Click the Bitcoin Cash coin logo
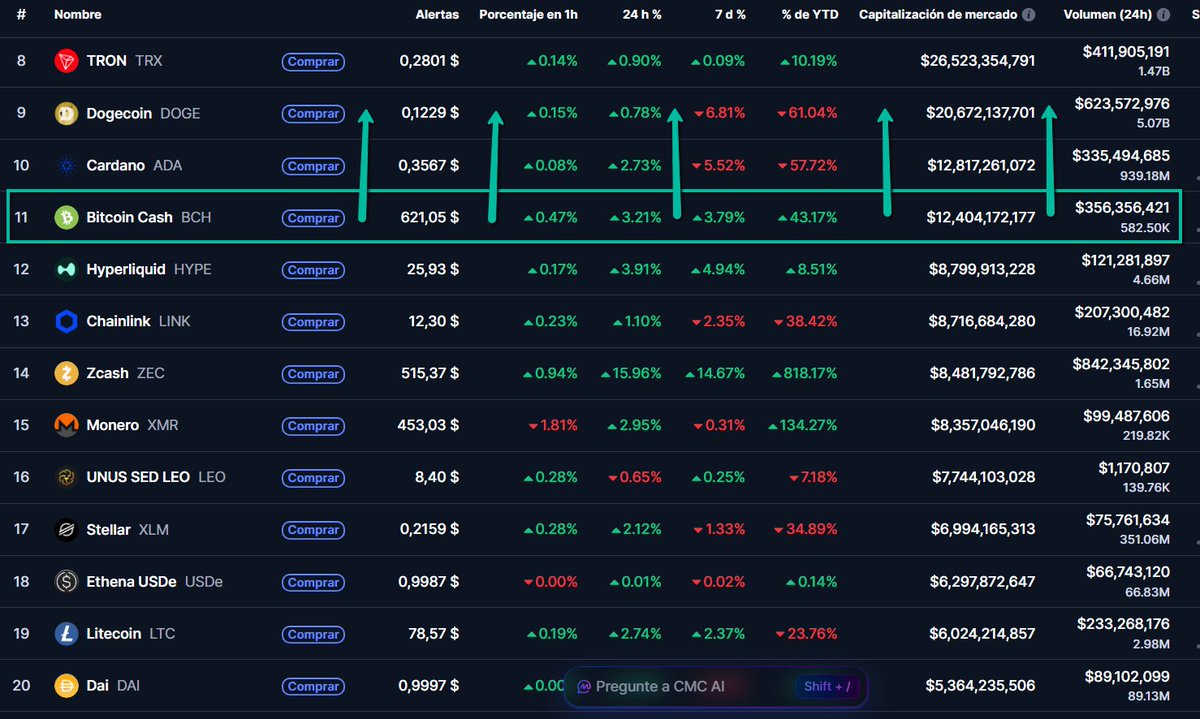Screen dimensions: 1200x719 pyautogui.click(x=66, y=217)
